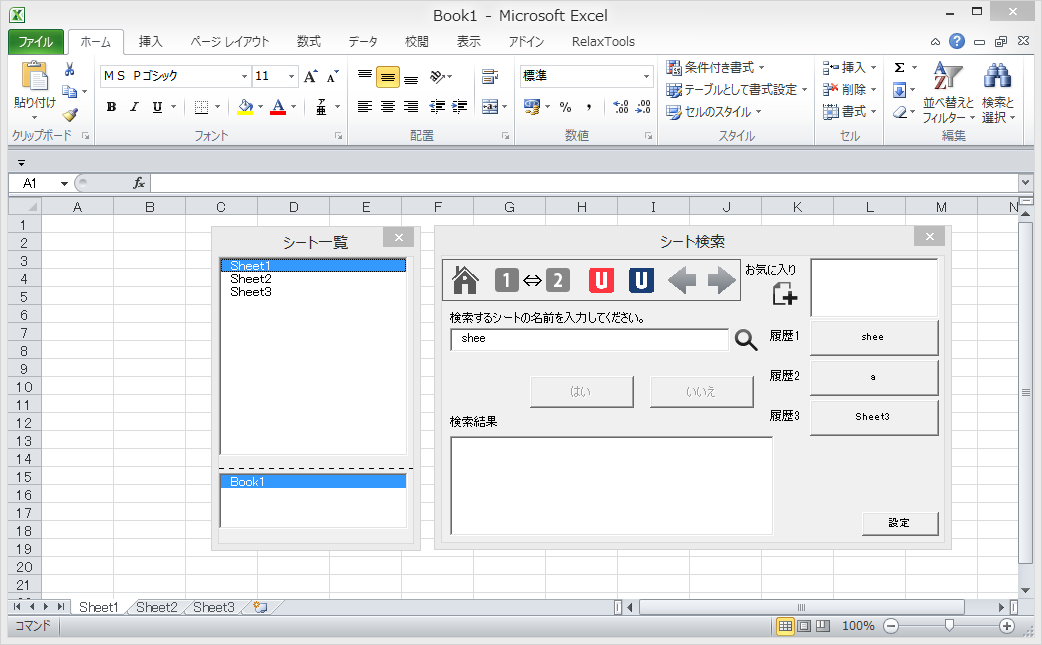Click the 履歴3 Sheet3 history button
The image size is (1042, 645).
[873, 416]
